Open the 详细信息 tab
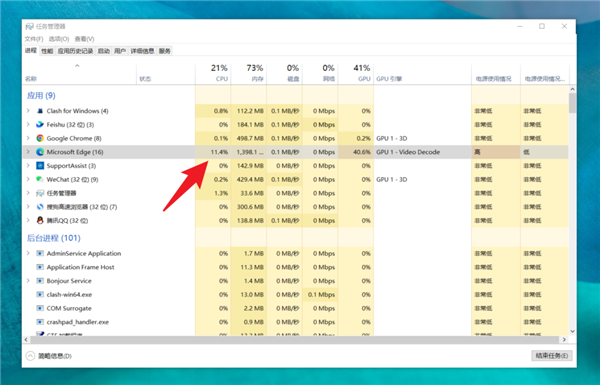 [142, 51]
